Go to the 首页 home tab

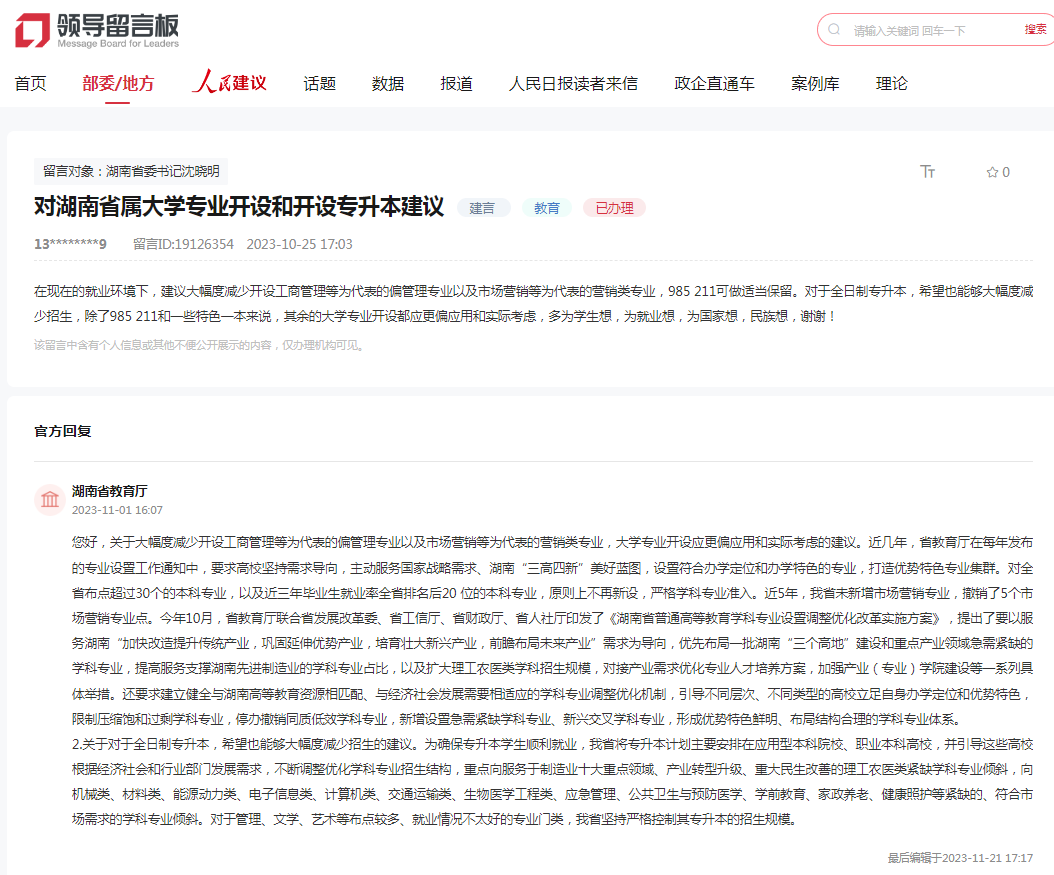30,84
